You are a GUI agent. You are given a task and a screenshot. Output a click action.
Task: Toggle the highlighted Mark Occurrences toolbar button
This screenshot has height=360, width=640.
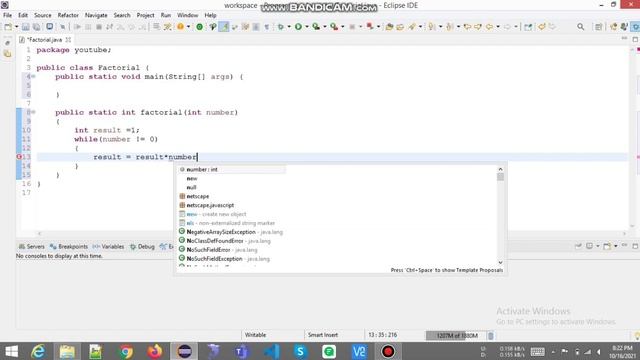(x=224, y=27)
